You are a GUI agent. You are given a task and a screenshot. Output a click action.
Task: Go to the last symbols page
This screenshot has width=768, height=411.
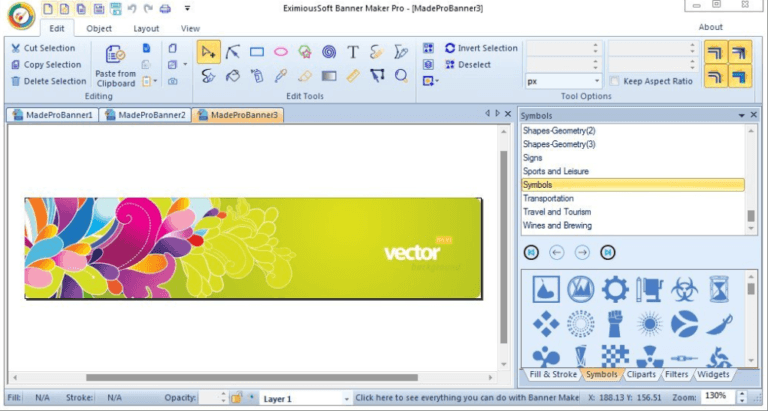click(x=607, y=253)
